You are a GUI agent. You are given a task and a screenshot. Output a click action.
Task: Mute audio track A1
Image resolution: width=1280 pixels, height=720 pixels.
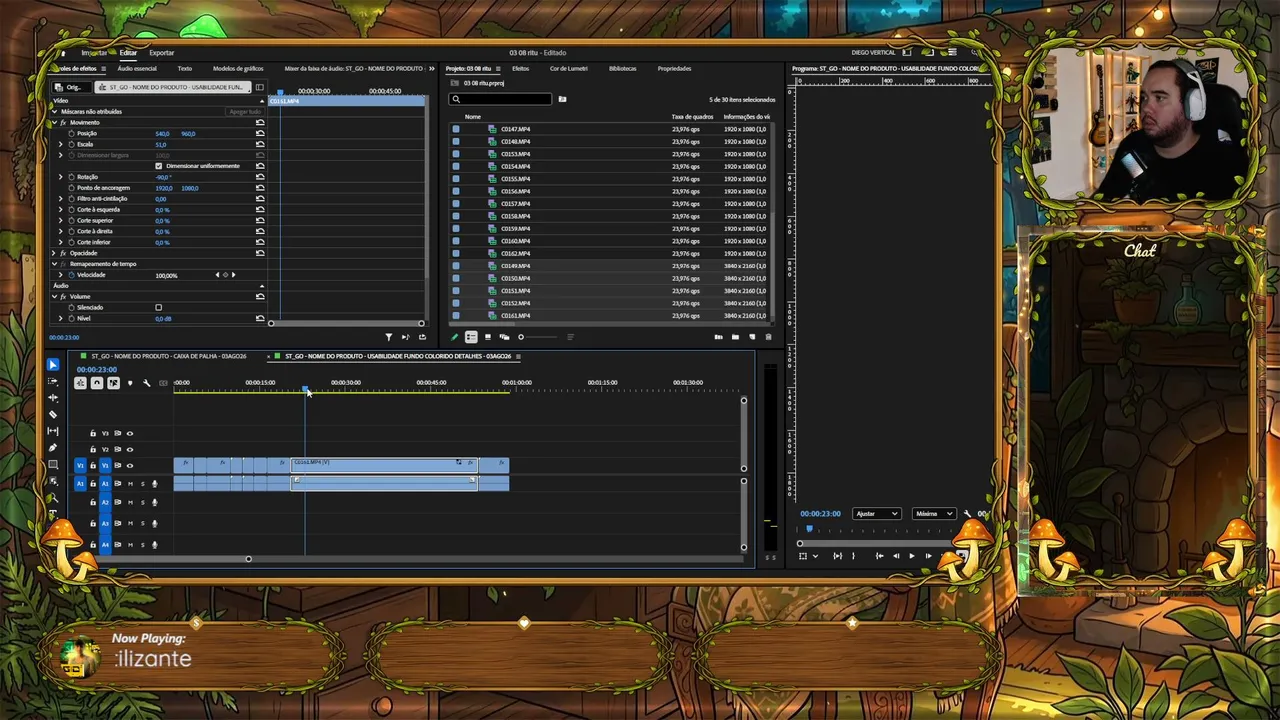coord(130,484)
